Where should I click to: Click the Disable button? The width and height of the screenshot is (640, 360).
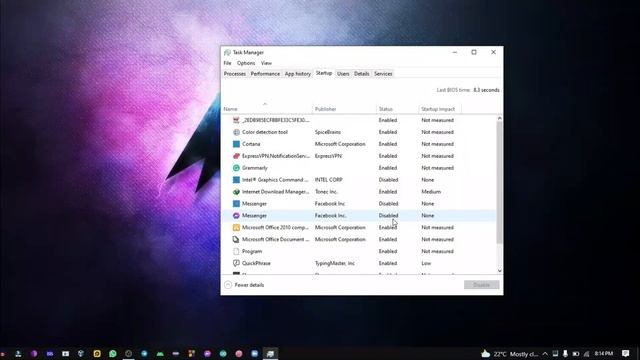482,285
